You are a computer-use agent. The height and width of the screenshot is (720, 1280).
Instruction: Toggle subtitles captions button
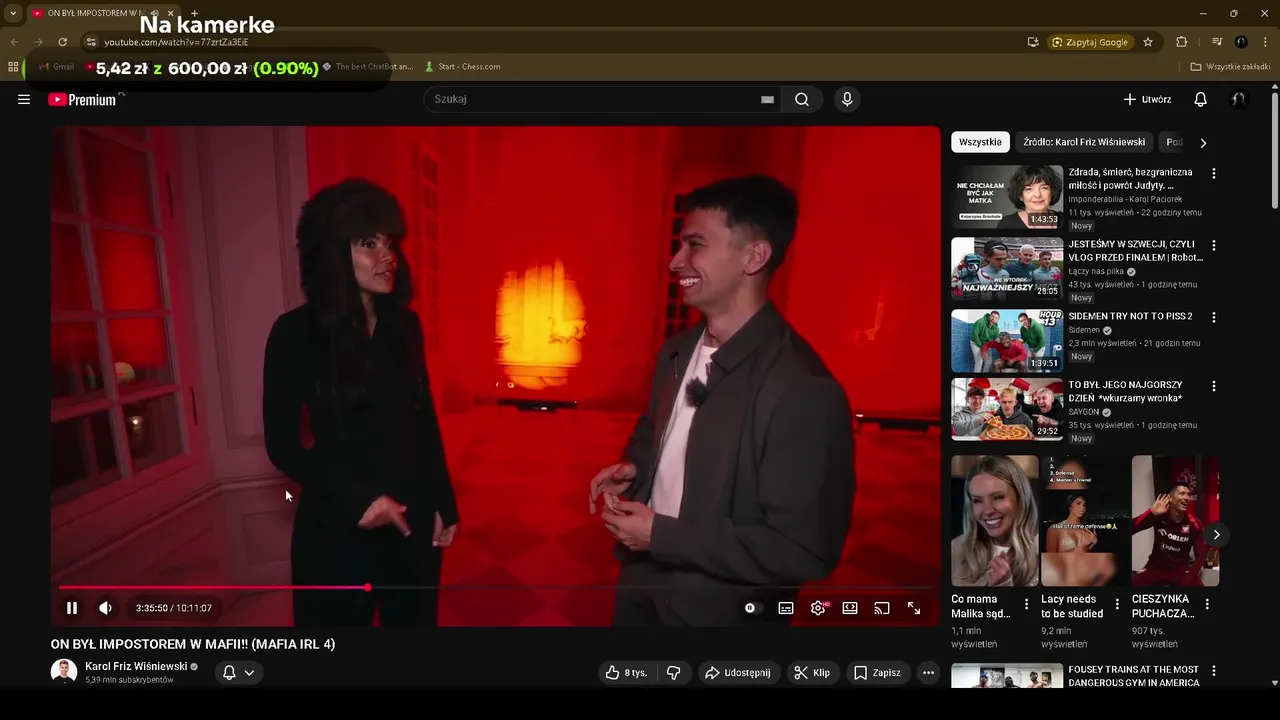coord(786,608)
